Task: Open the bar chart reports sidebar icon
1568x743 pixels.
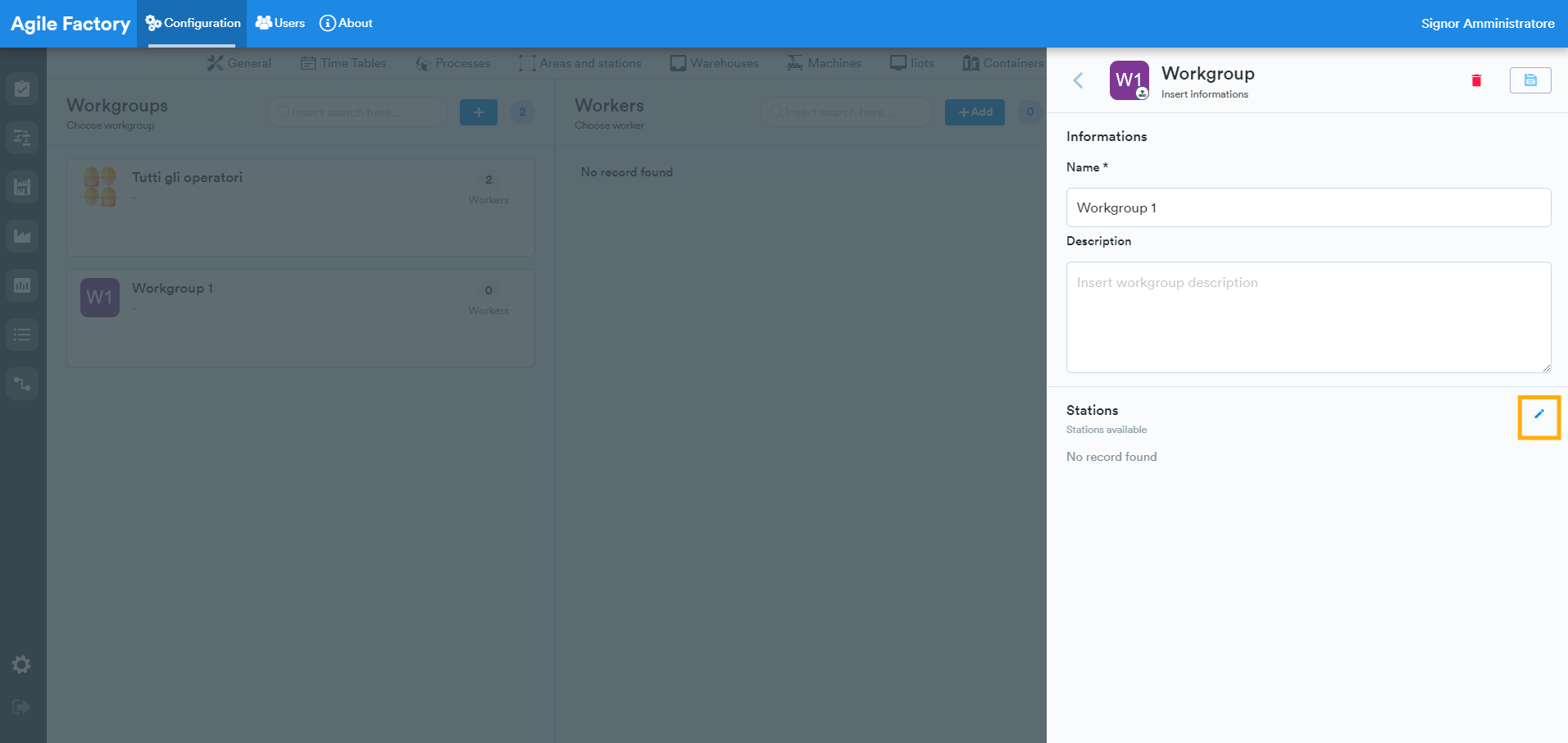Action: coord(22,285)
